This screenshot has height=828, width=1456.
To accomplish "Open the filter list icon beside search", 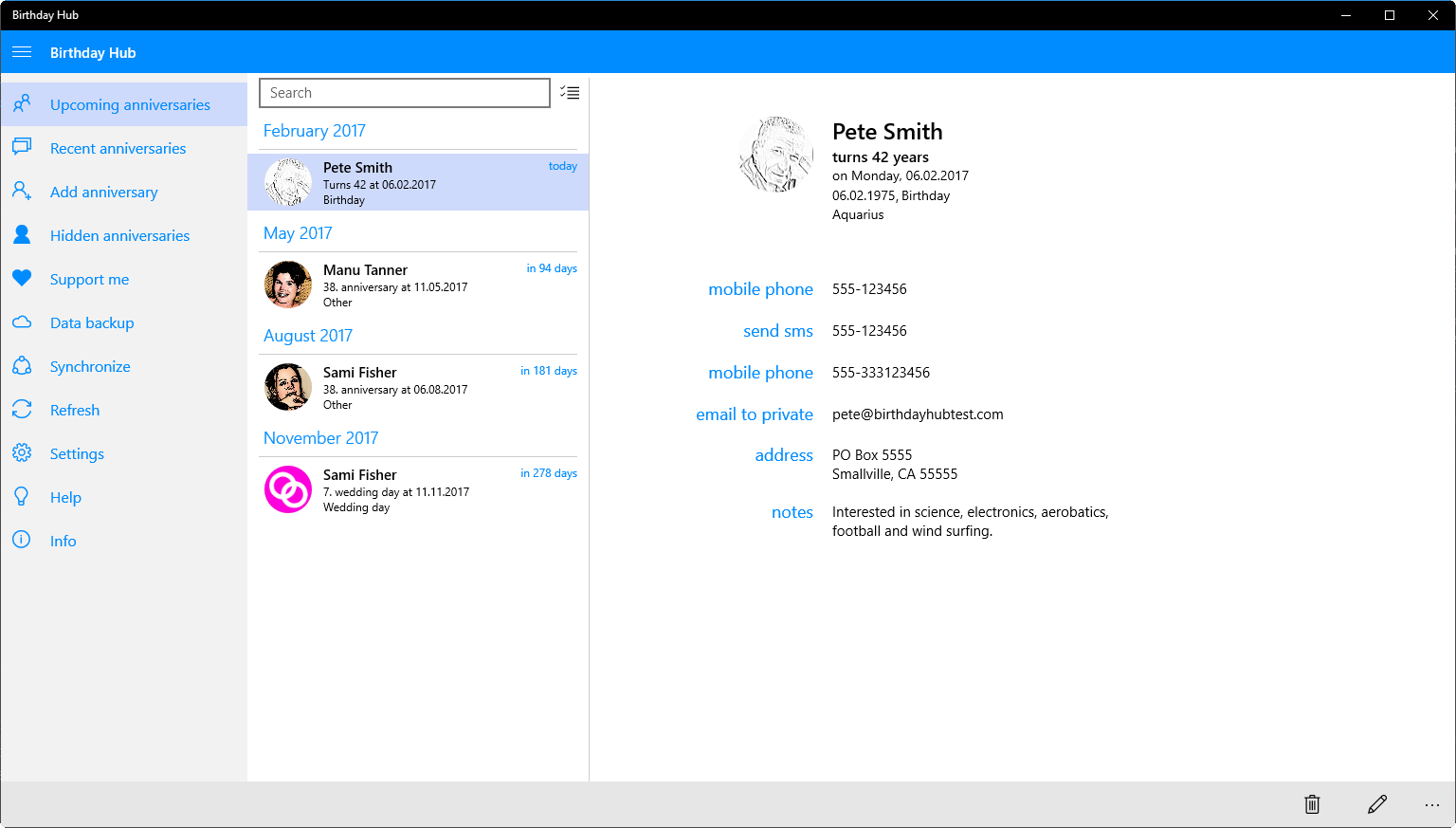I will pos(570,92).
